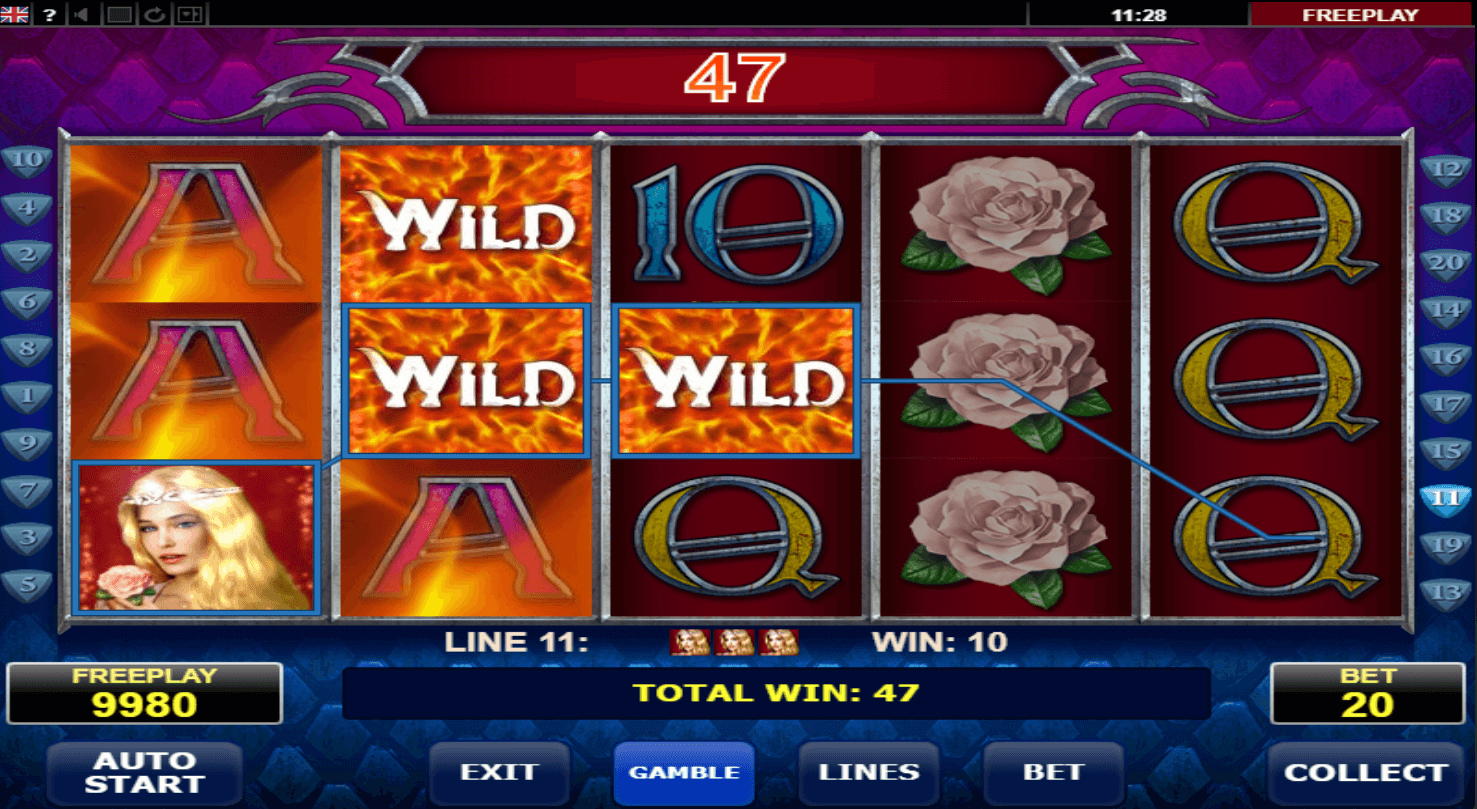Select payline marker 10 on left
This screenshot has width=1477, height=809.
tap(28, 161)
